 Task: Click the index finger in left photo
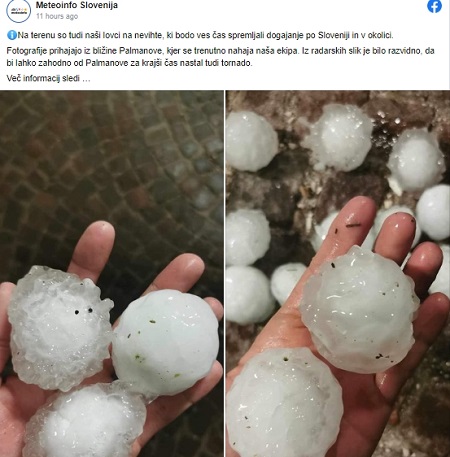tap(93, 250)
